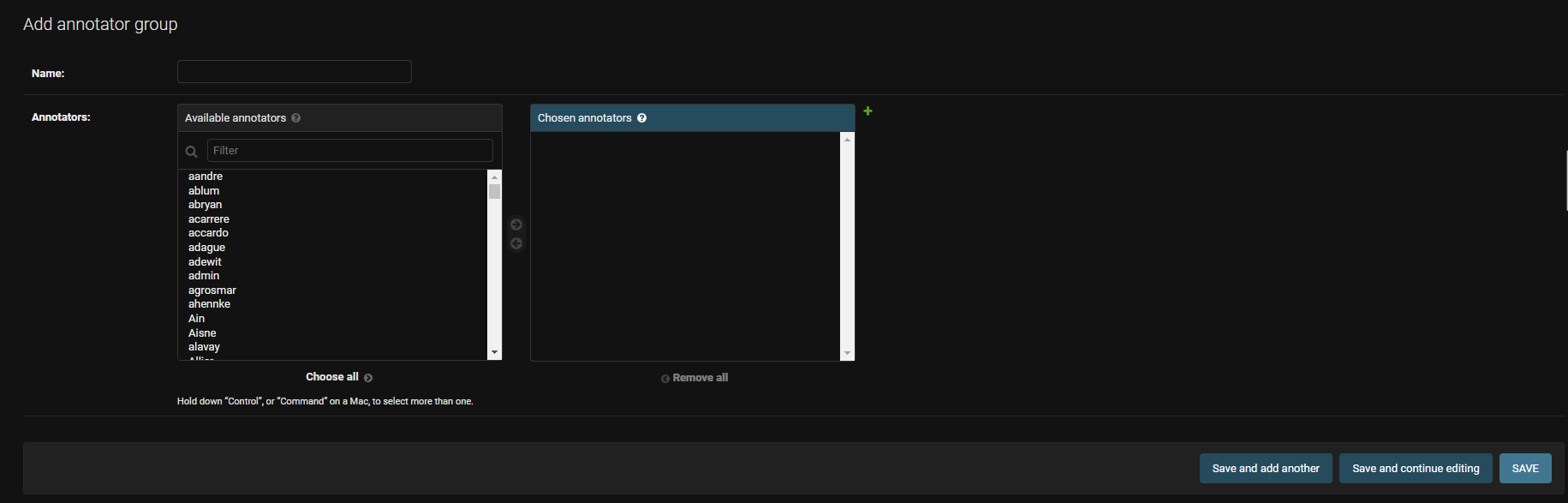The height and width of the screenshot is (503, 1568).
Task: Click the Remove all link
Action: (x=695, y=378)
